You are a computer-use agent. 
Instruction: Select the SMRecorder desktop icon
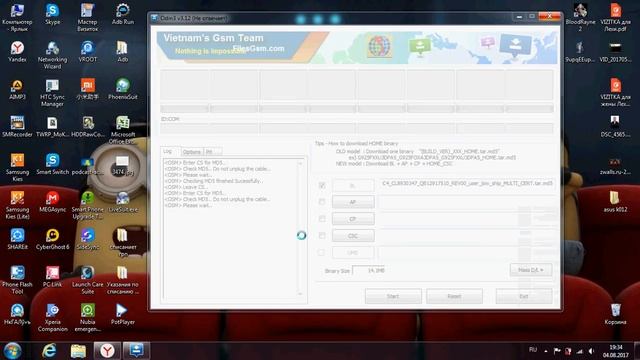(x=17, y=127)
